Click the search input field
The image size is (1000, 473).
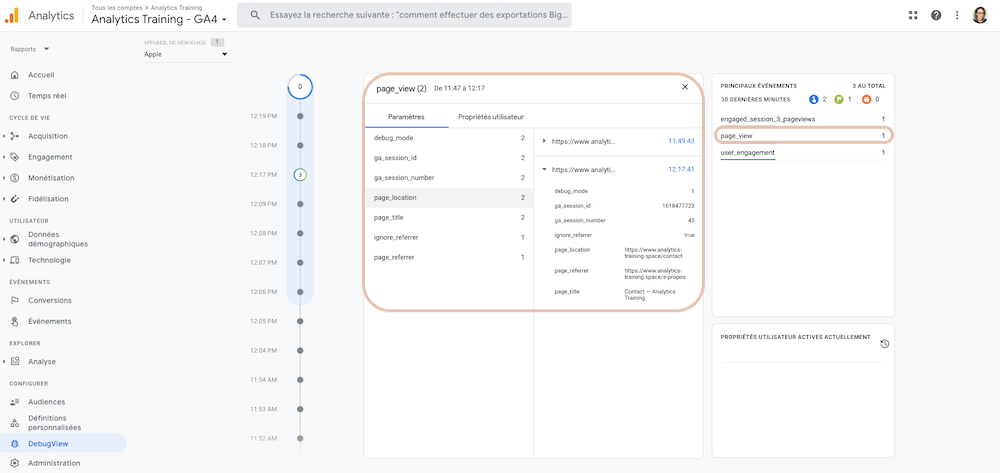pyautogui.click(x=404, y=15)
